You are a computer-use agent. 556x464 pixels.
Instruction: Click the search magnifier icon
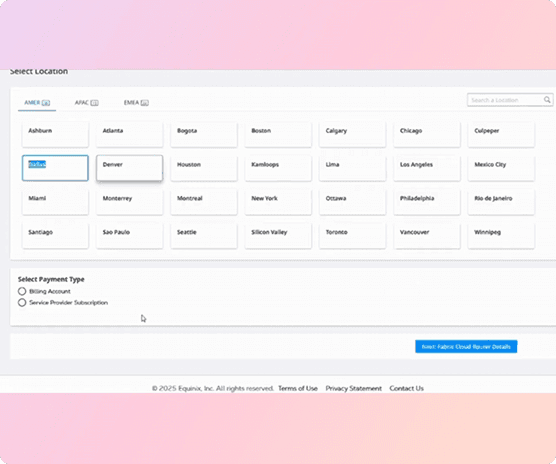click(x=547, y=100)
